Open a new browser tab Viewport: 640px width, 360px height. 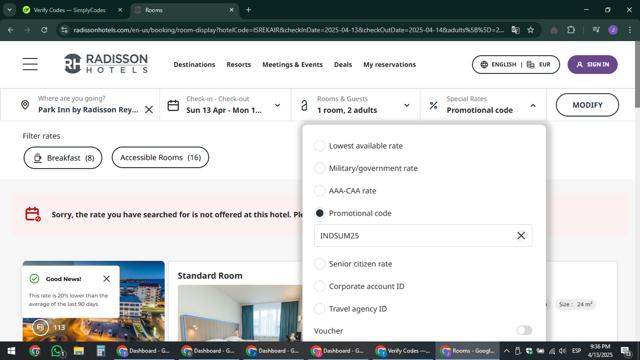[x=248, y=10]
